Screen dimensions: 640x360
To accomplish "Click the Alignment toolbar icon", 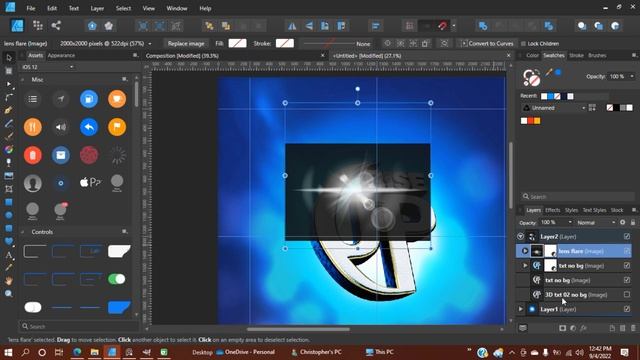I will coord(376,26).
